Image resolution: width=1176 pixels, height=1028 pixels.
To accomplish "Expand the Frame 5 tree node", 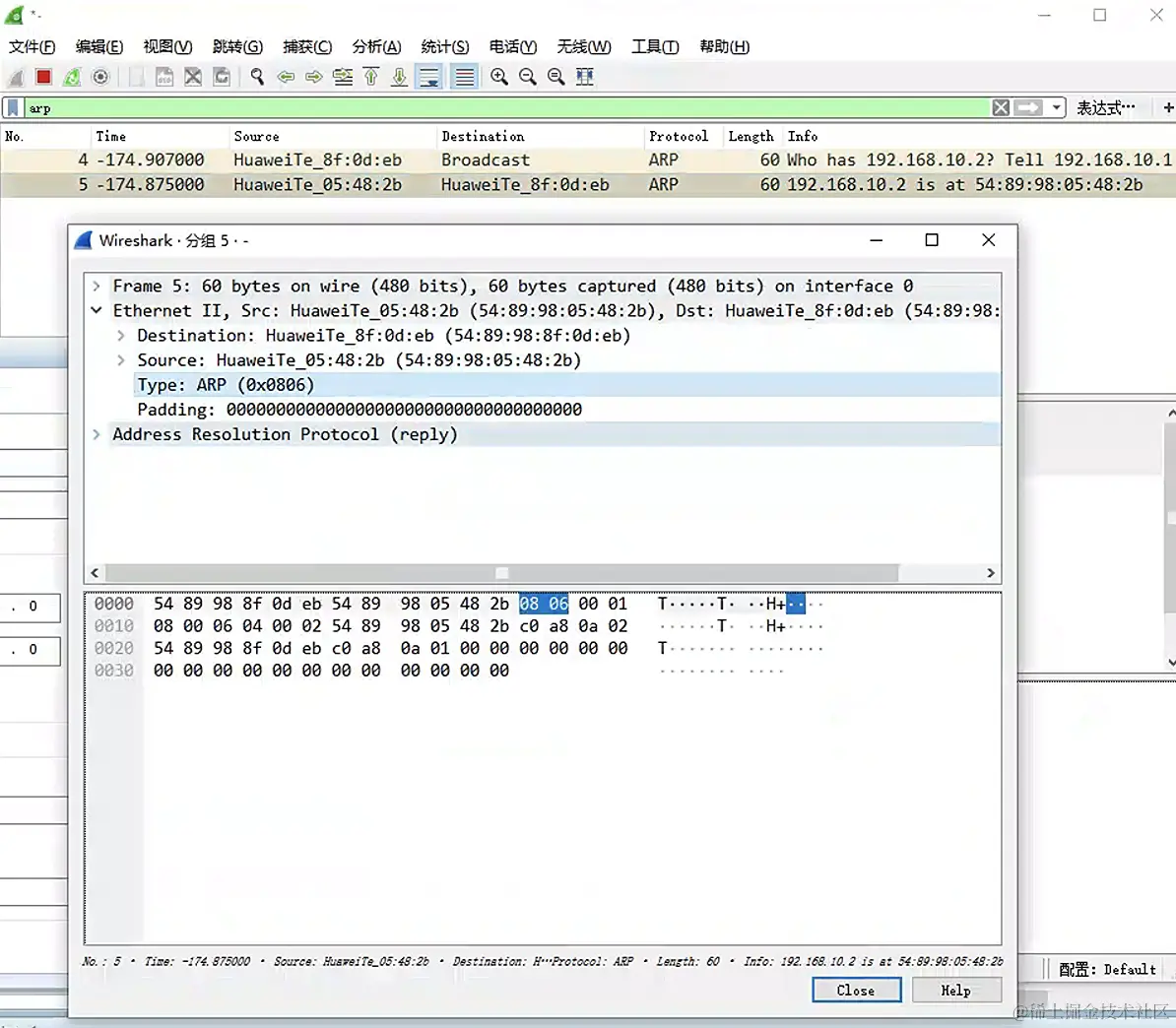I will pos(96,286).
